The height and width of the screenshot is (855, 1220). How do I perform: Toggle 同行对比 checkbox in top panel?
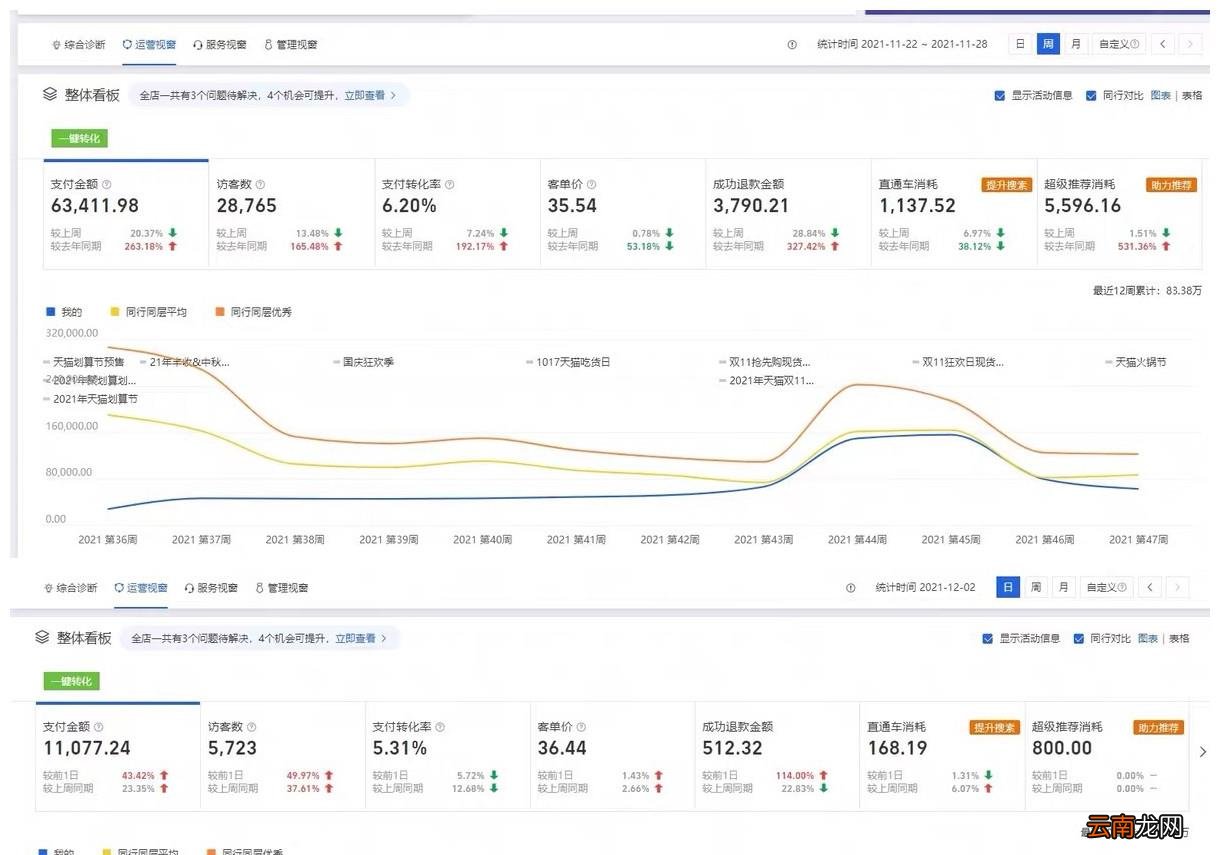1091,96
